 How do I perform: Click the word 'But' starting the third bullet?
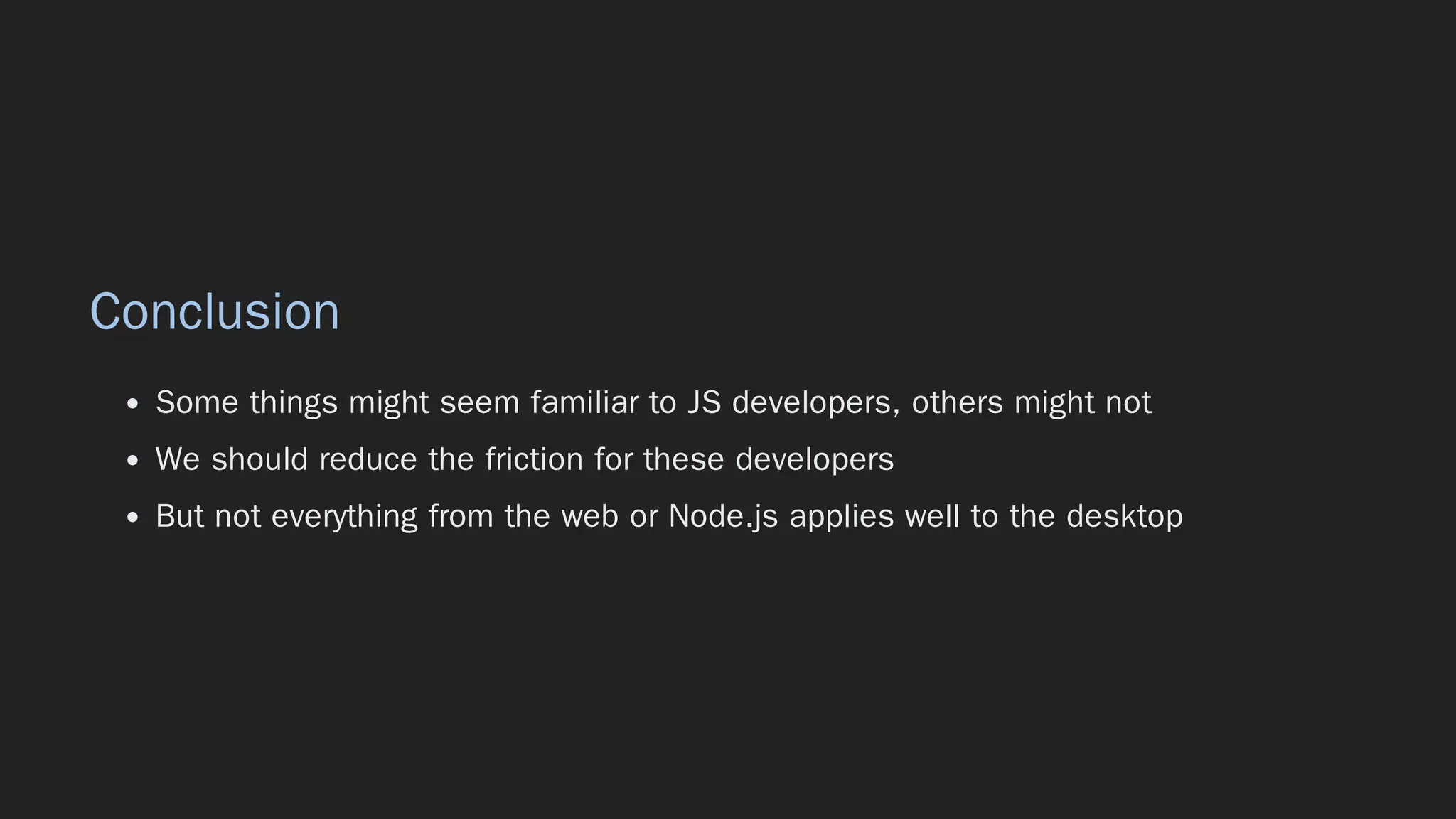179,516
